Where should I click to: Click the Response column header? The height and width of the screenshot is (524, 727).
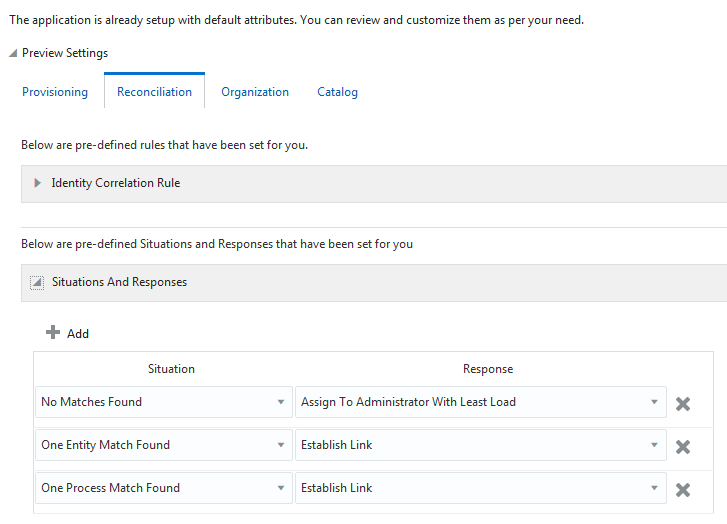pyautogui.click(x=488, y=369)
